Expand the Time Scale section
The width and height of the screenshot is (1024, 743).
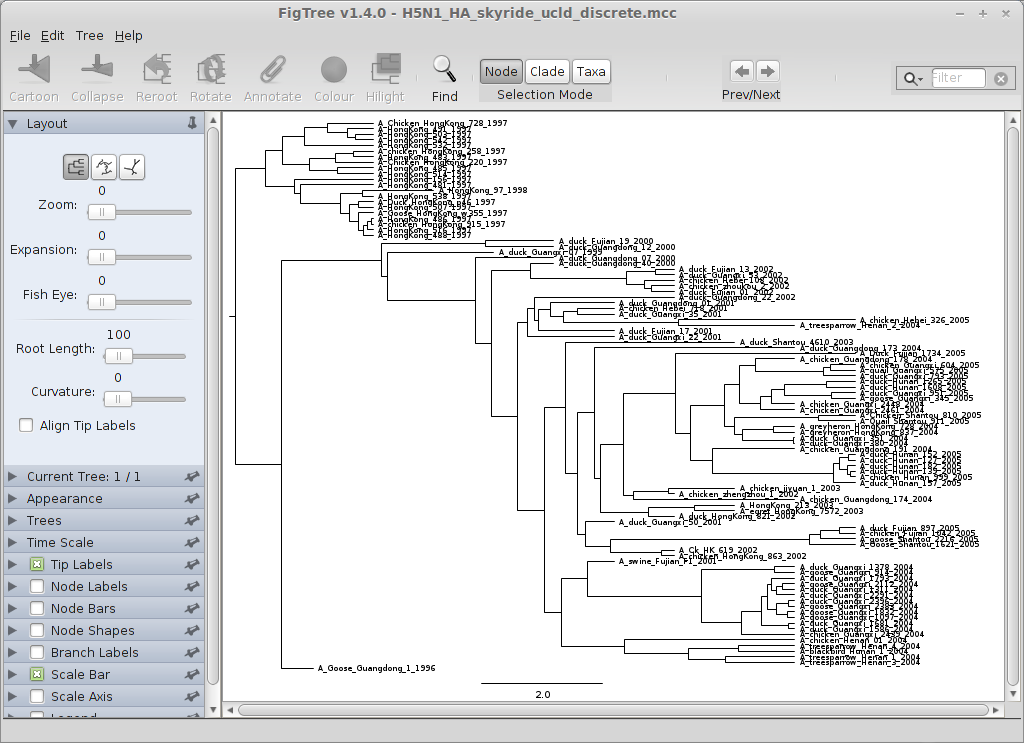(12, 543)
